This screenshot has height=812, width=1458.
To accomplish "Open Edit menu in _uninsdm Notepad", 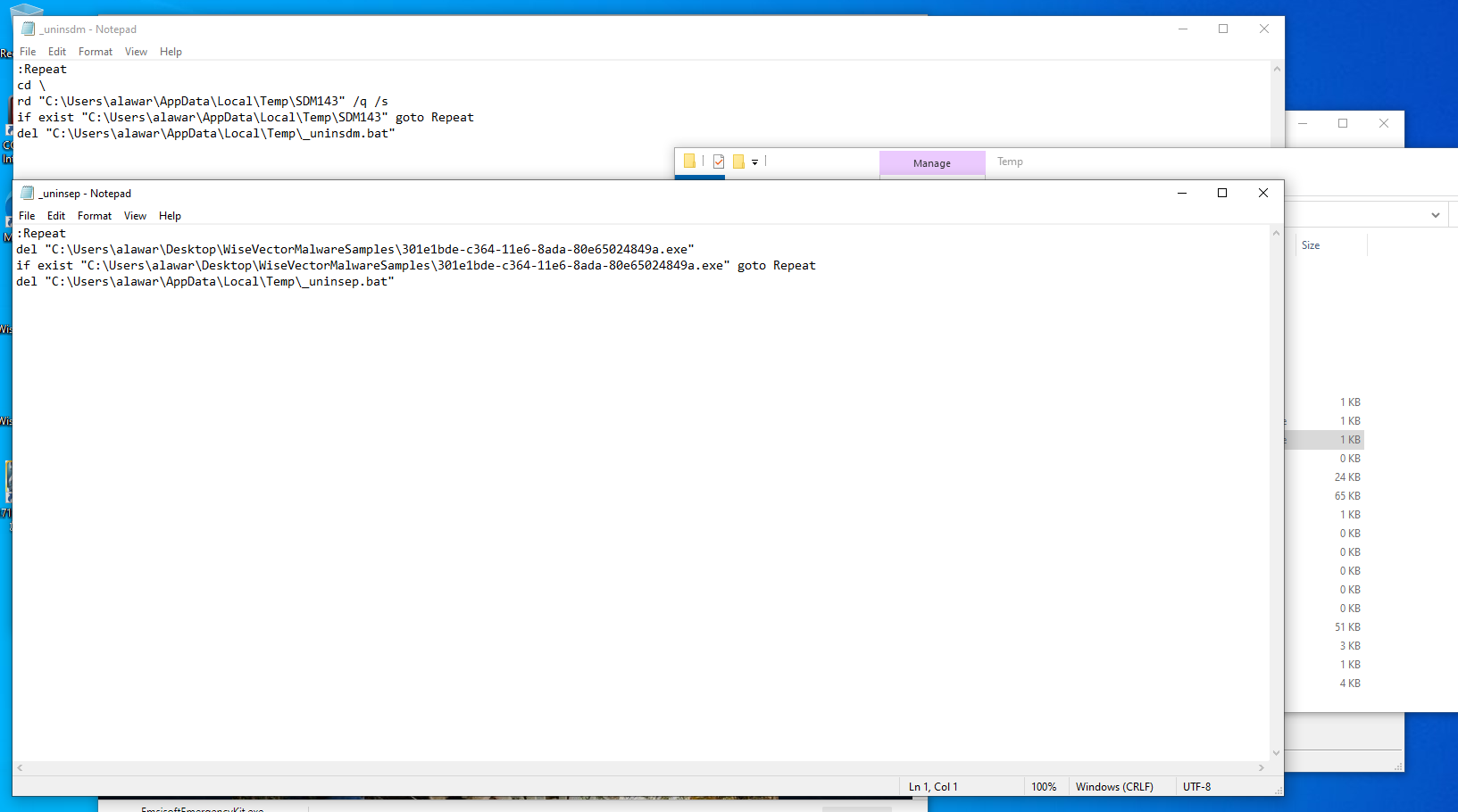I will [57, 52].
